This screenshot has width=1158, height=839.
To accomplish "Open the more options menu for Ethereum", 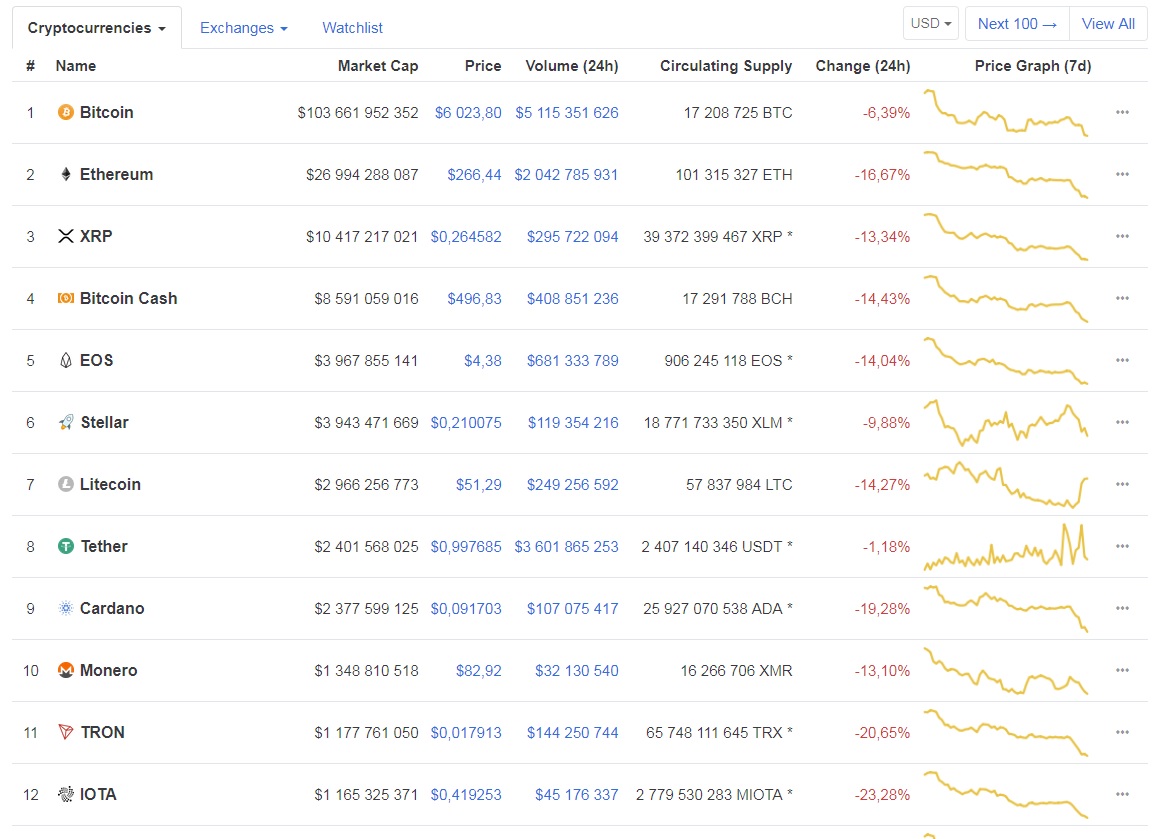I will pos(1123,174).
